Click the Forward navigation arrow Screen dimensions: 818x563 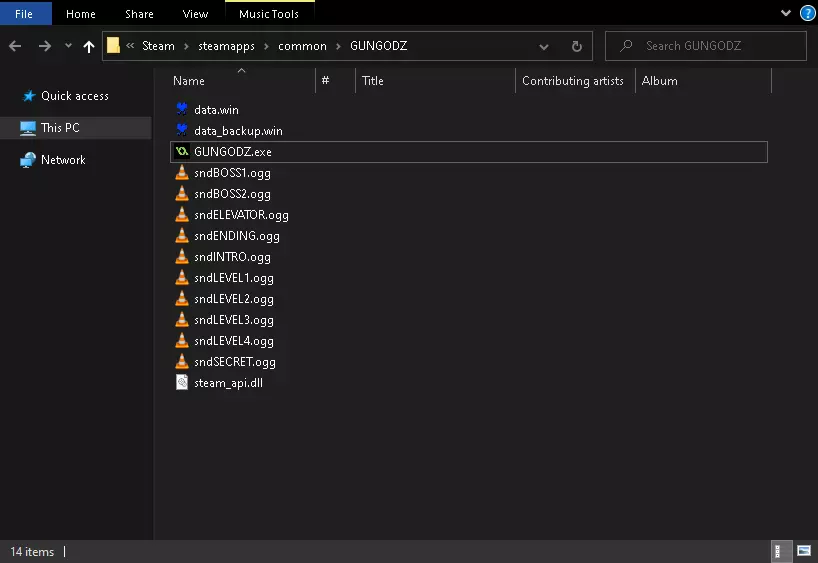pos(45,46)
